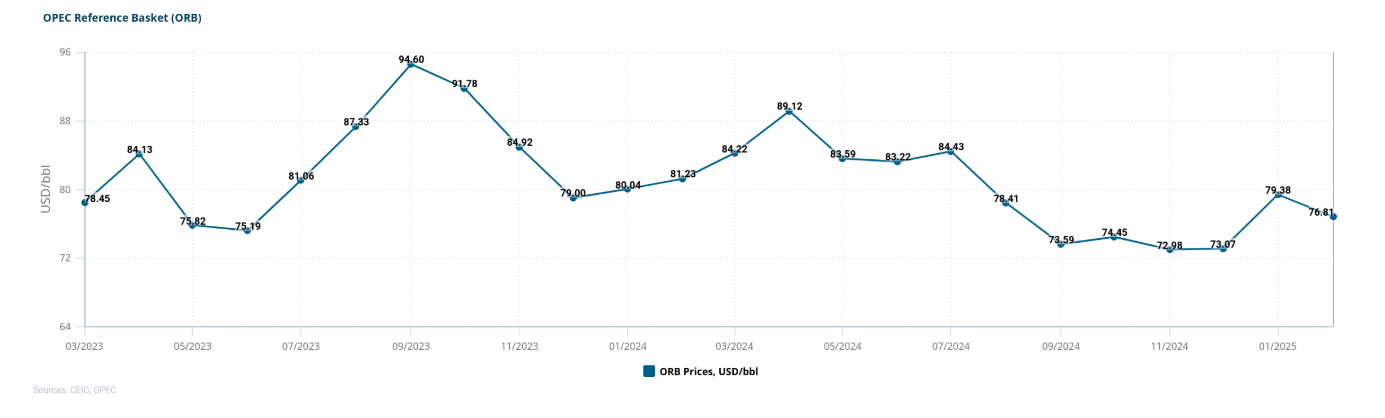Select the data point valued 75.19

pos(247,231)
